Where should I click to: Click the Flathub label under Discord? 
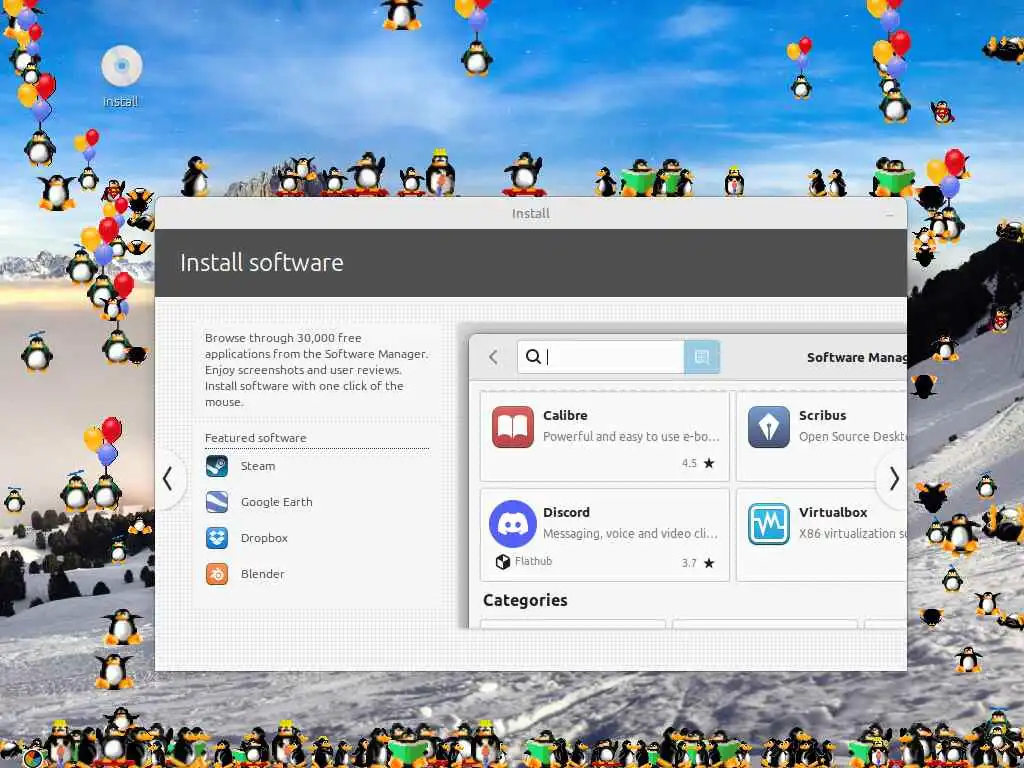tap(534, 562)
